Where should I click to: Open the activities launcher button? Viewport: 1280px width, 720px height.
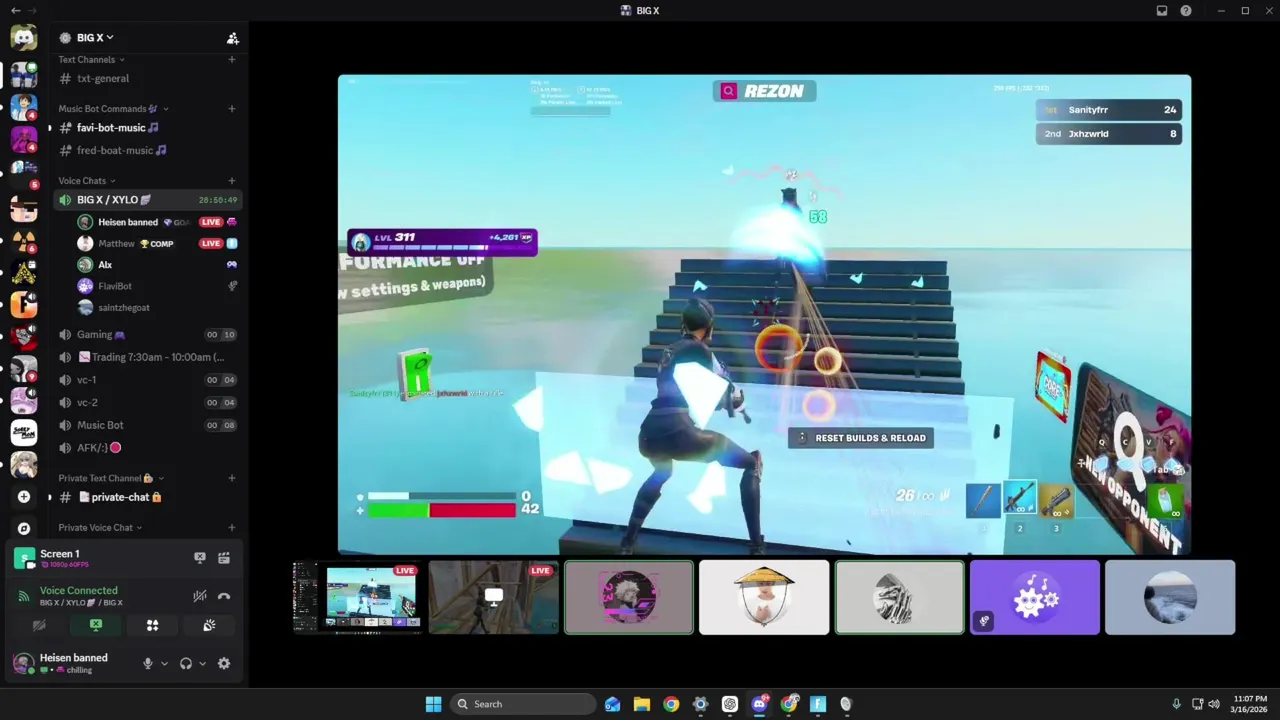tap(153, 625)
